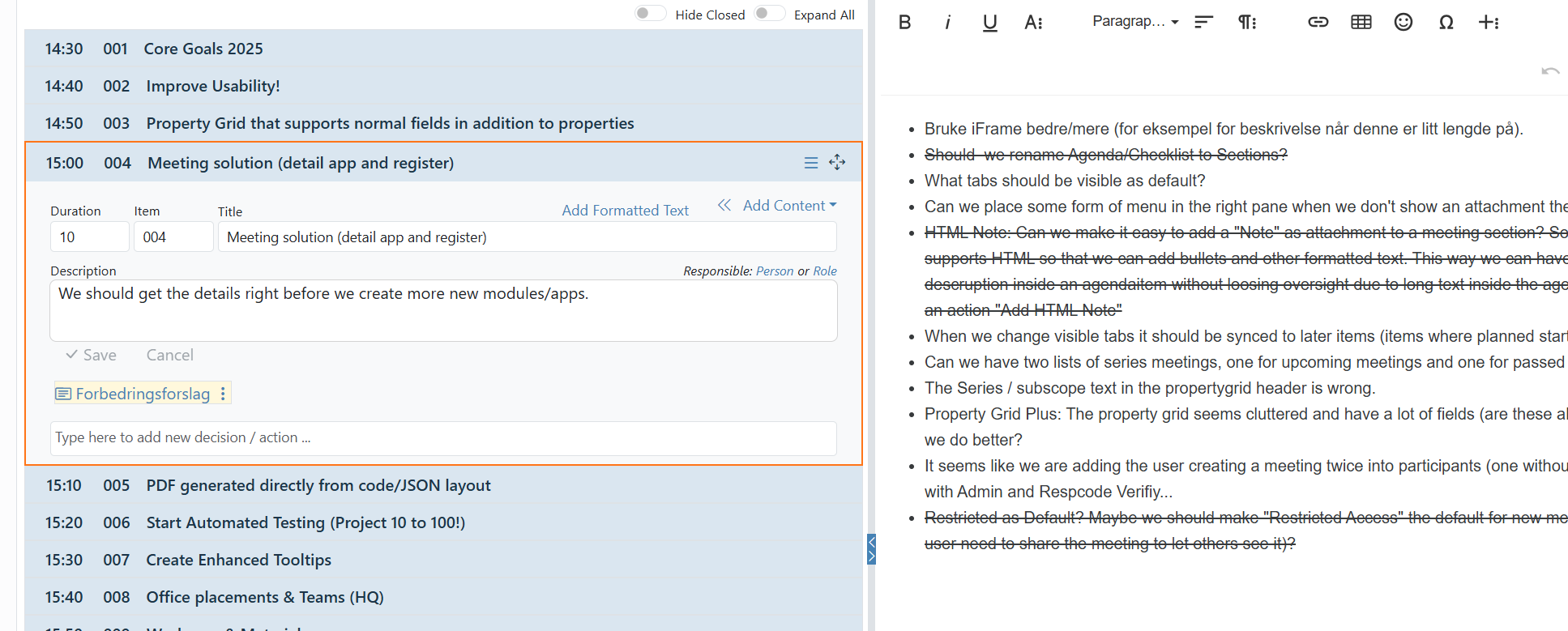The image size is (1568, 631).
Task: Click struck-through text 'Should we rename Agenda/Checklist'
Action: [1106, 155]
